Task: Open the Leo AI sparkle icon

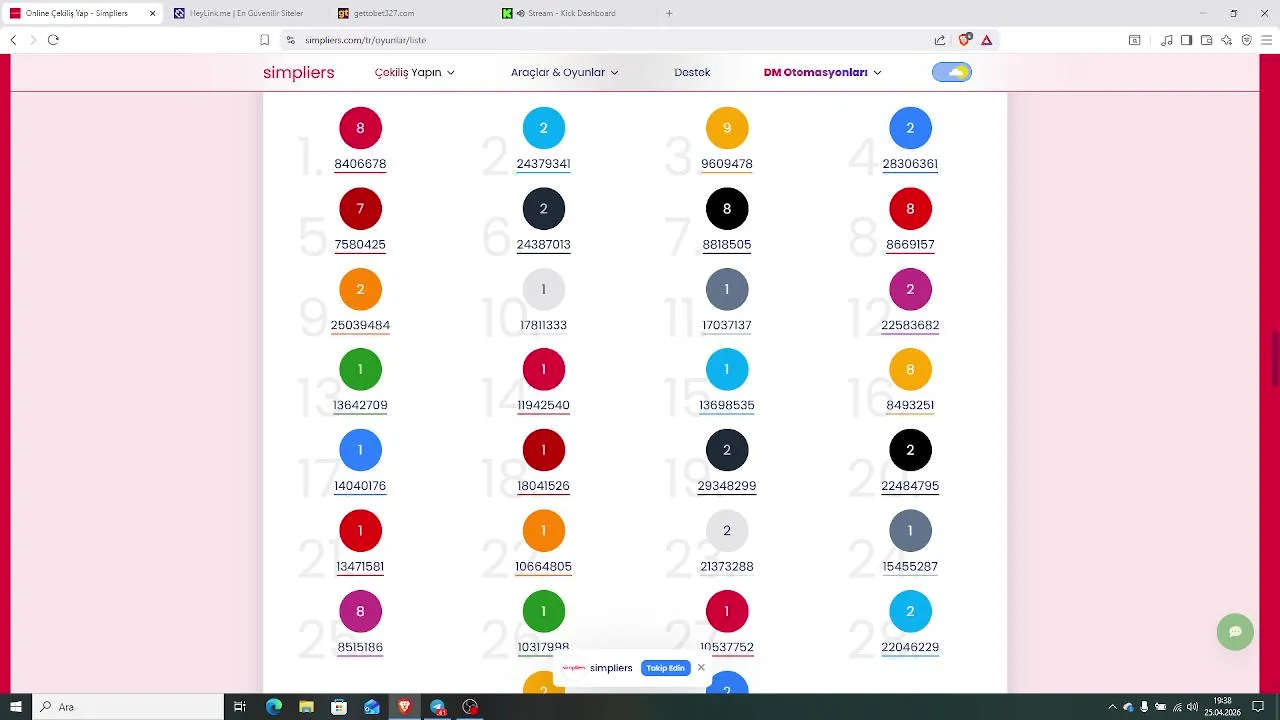Action: click(1226, 40)
